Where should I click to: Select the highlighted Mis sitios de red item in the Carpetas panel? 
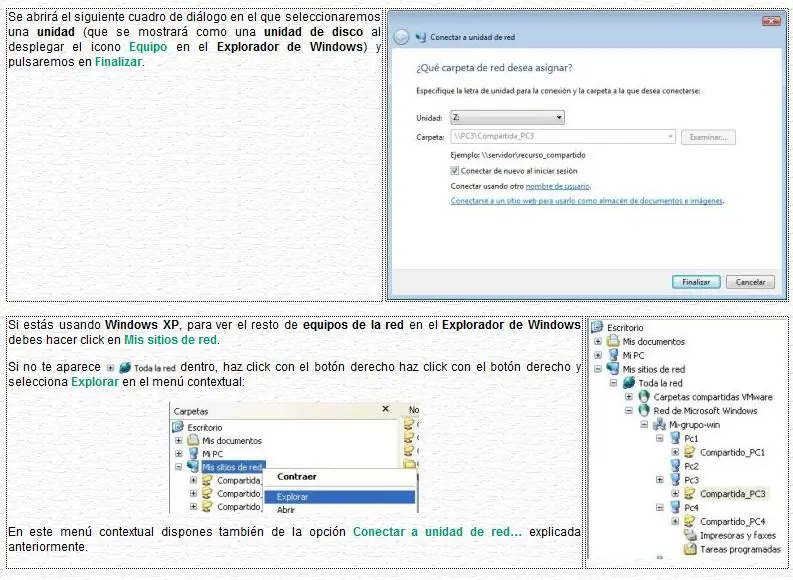(x=232, y=467)
